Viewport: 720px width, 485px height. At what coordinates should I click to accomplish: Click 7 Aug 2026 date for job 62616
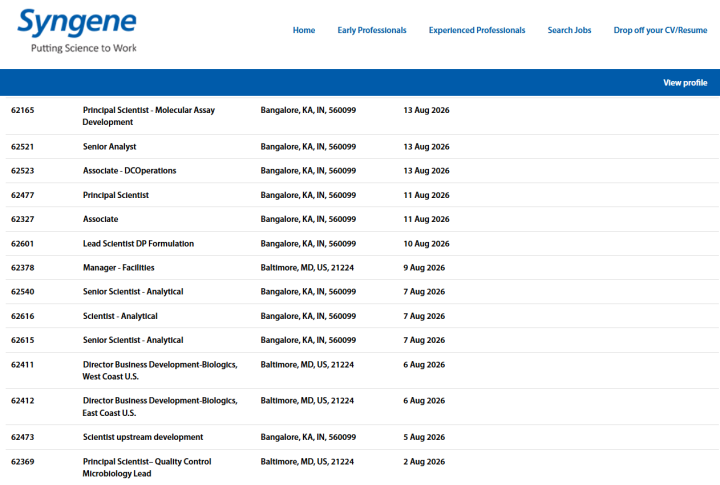(424, 316)
